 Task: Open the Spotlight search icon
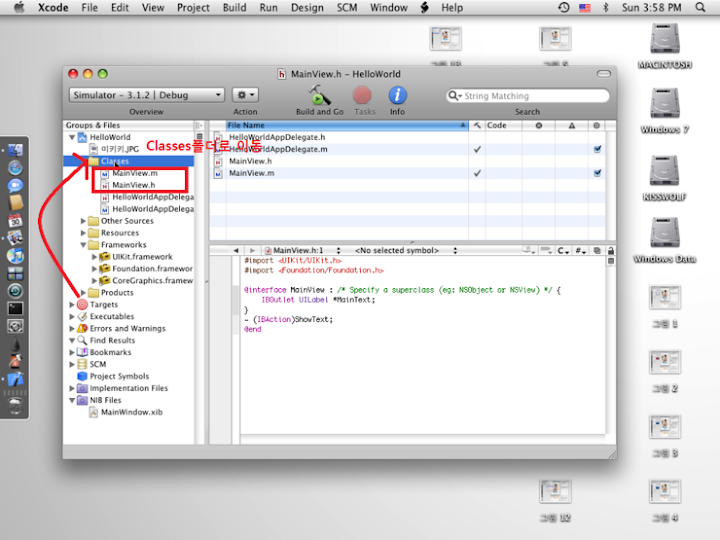[700, 7]
